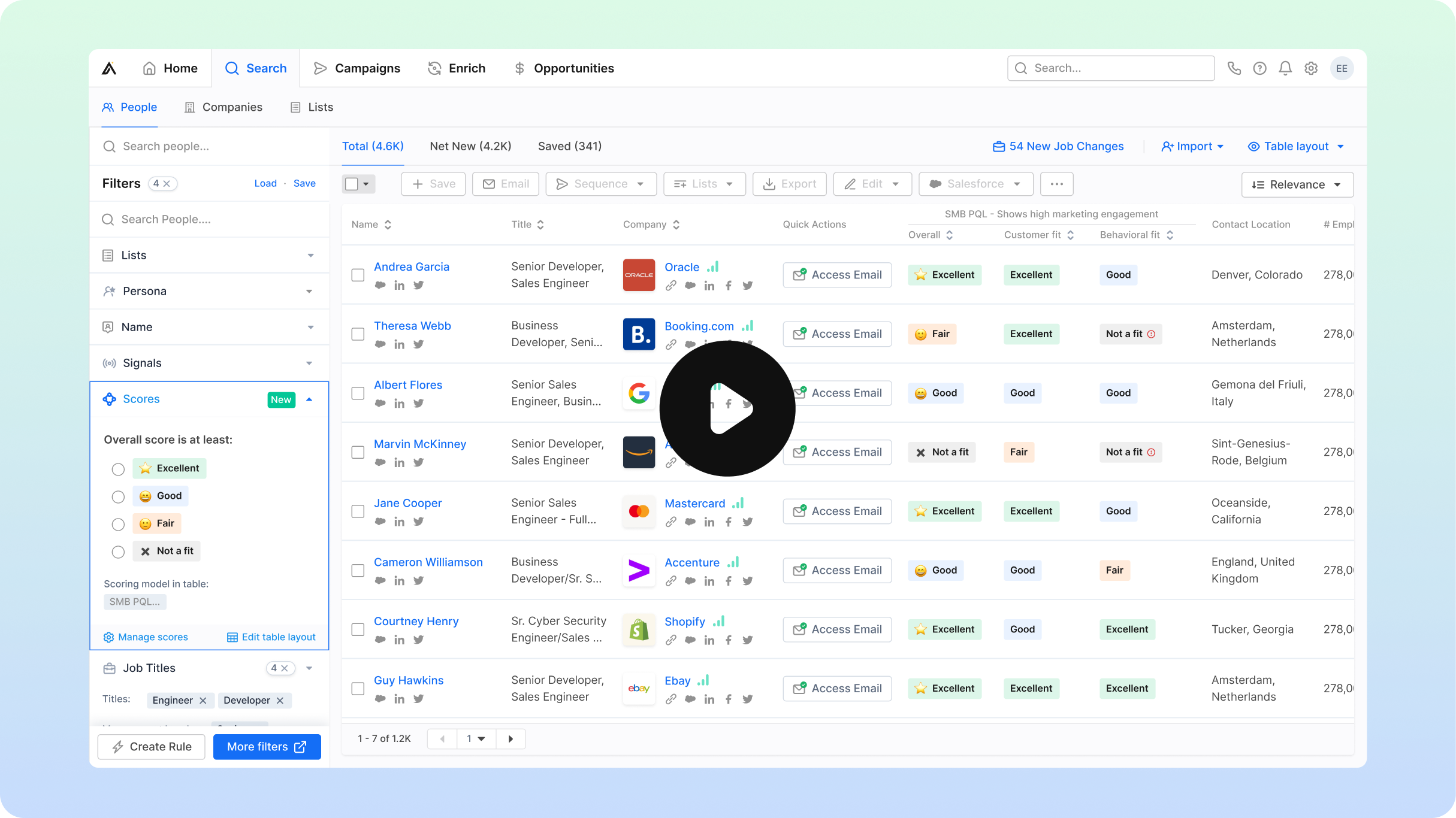Open the Opportunities tab

[564, 68]
